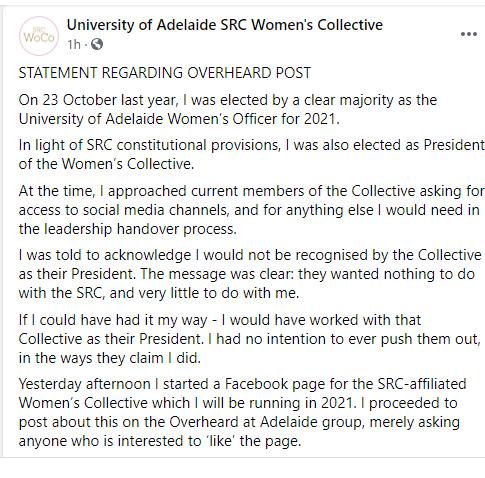Visit University of Adelaide SRC Women's Collective page
The width and height of the screenshot is (485, 478).
click(225, 25)
